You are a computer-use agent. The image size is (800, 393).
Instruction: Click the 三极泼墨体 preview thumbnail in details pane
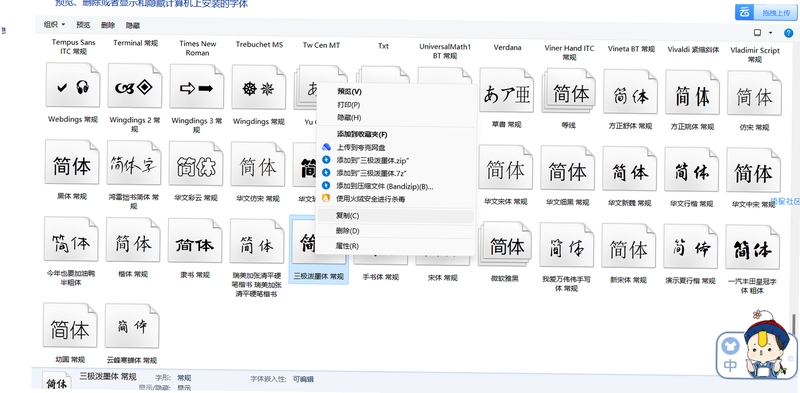[56, 382]
